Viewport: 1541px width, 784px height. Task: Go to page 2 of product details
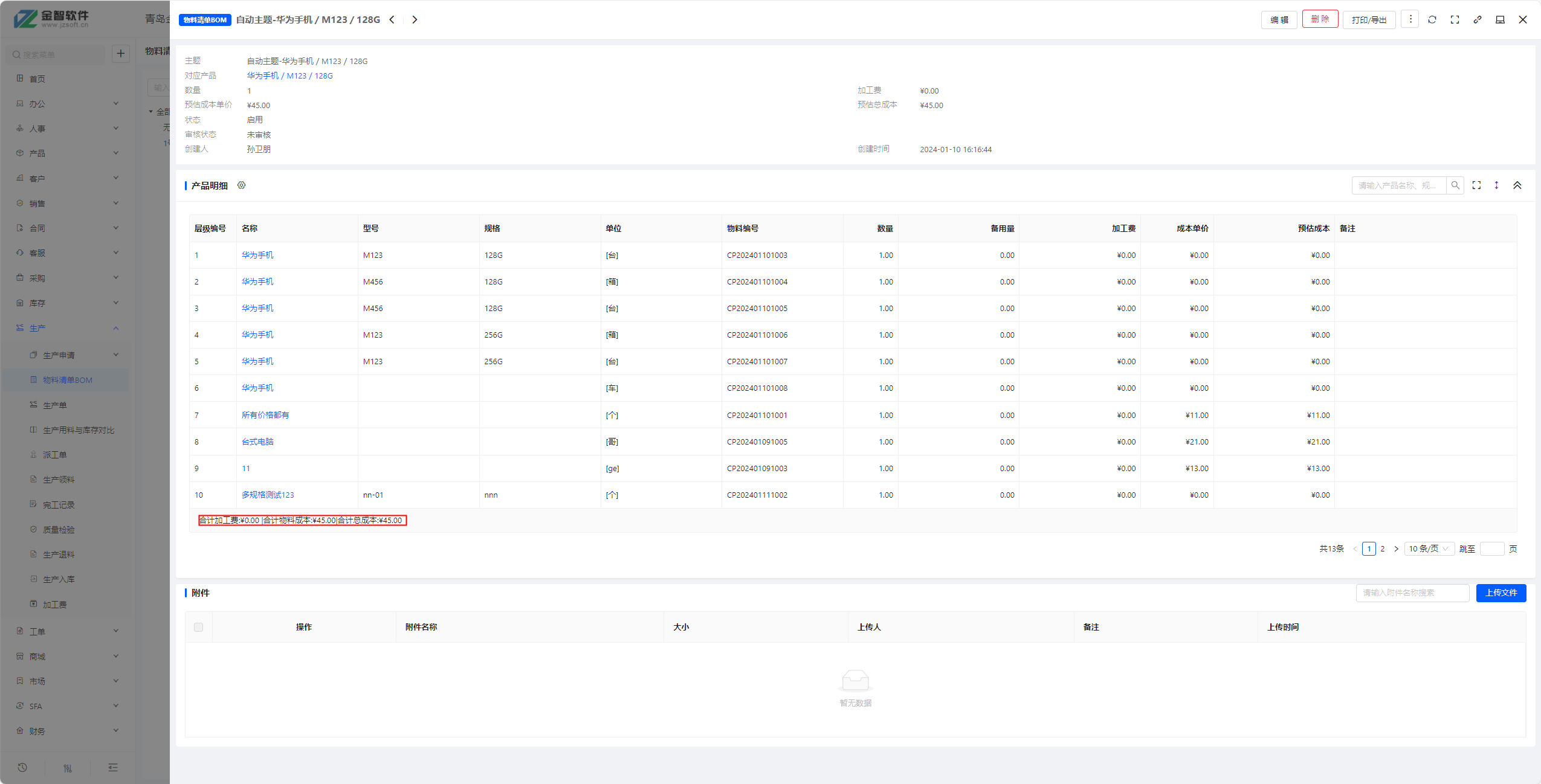[1383, 548]
